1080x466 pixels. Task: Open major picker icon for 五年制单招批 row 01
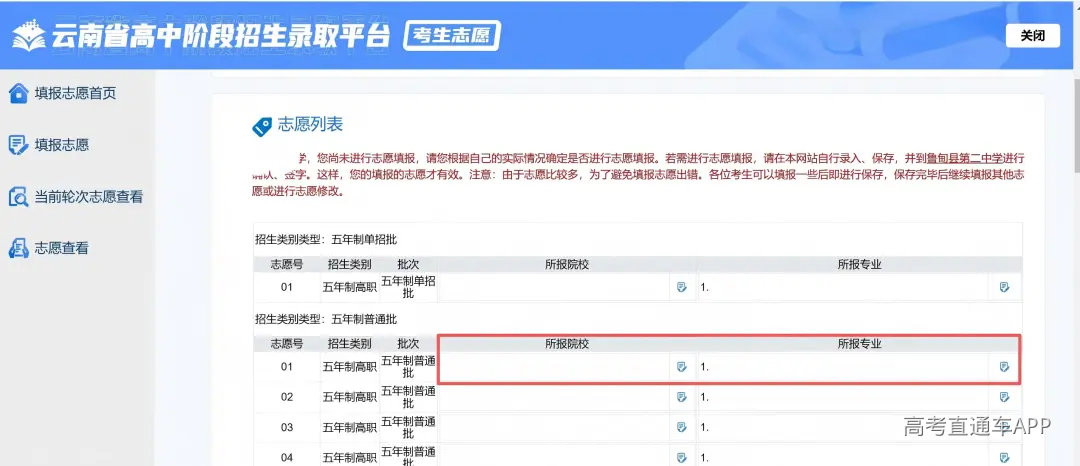coord(1004,287)
